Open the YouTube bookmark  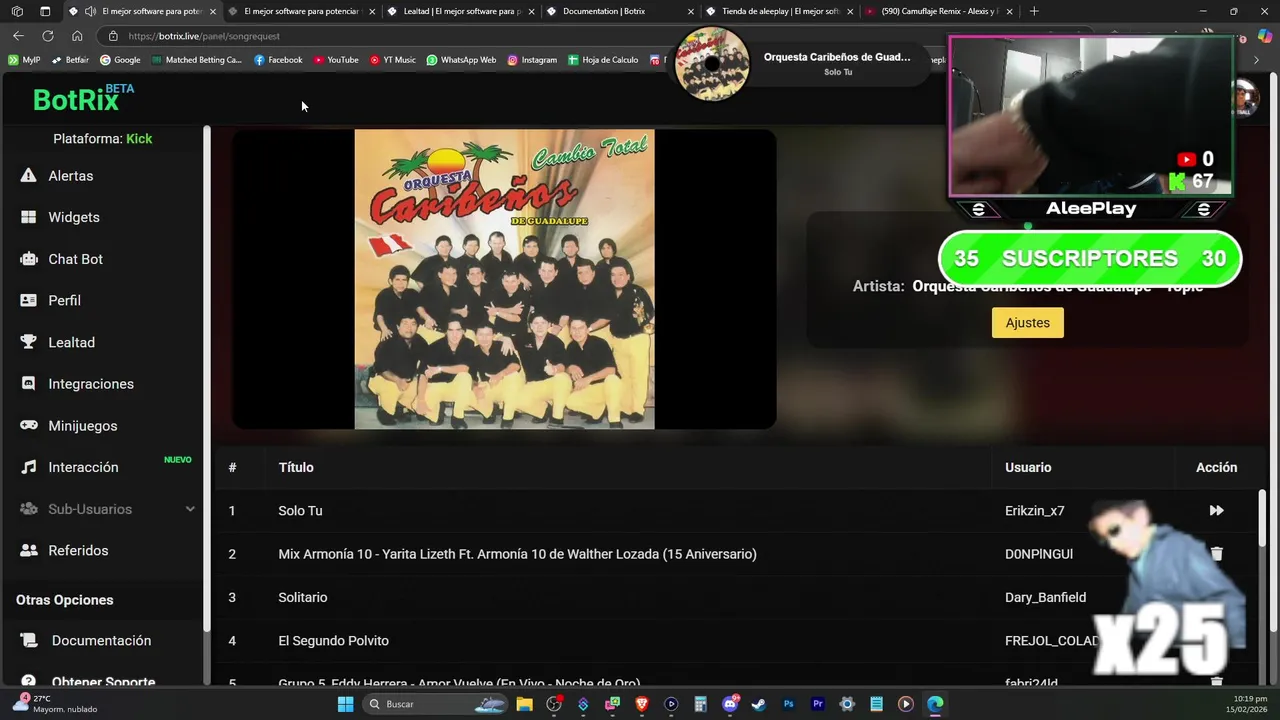tap(336, 60)
